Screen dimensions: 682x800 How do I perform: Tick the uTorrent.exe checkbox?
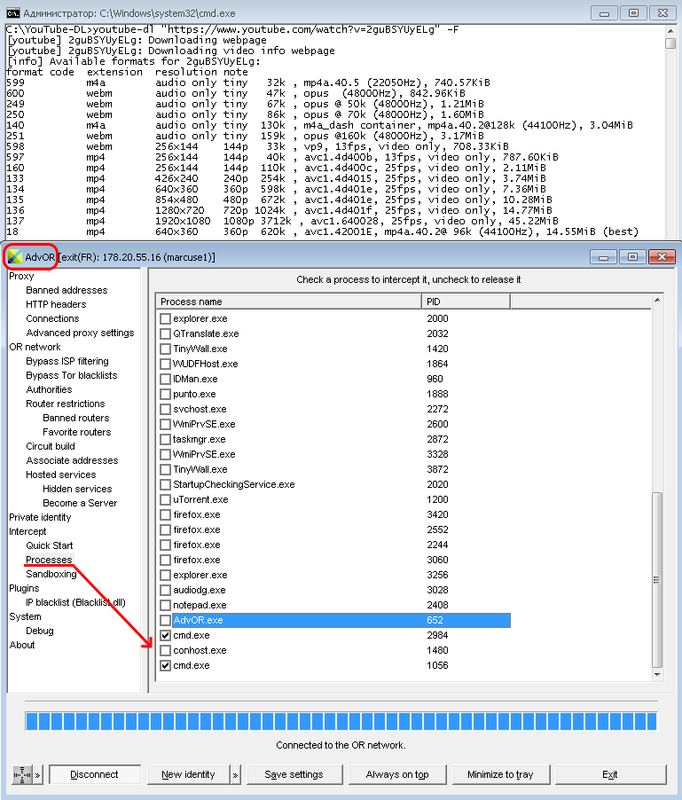165,499
